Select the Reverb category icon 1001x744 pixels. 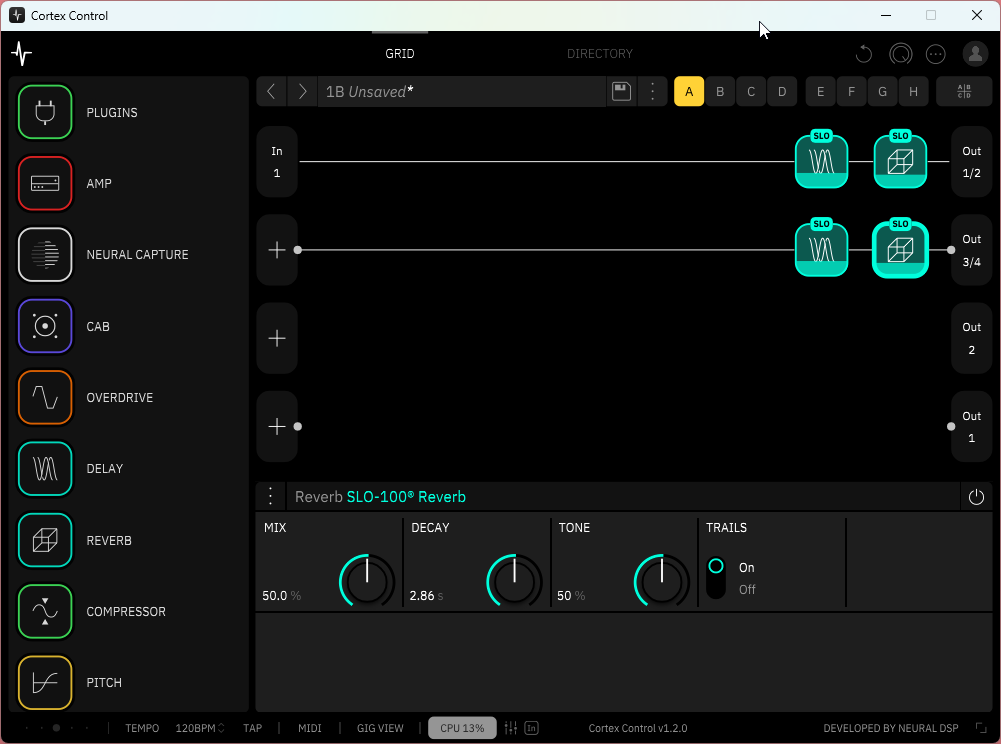tap(45, 540)
